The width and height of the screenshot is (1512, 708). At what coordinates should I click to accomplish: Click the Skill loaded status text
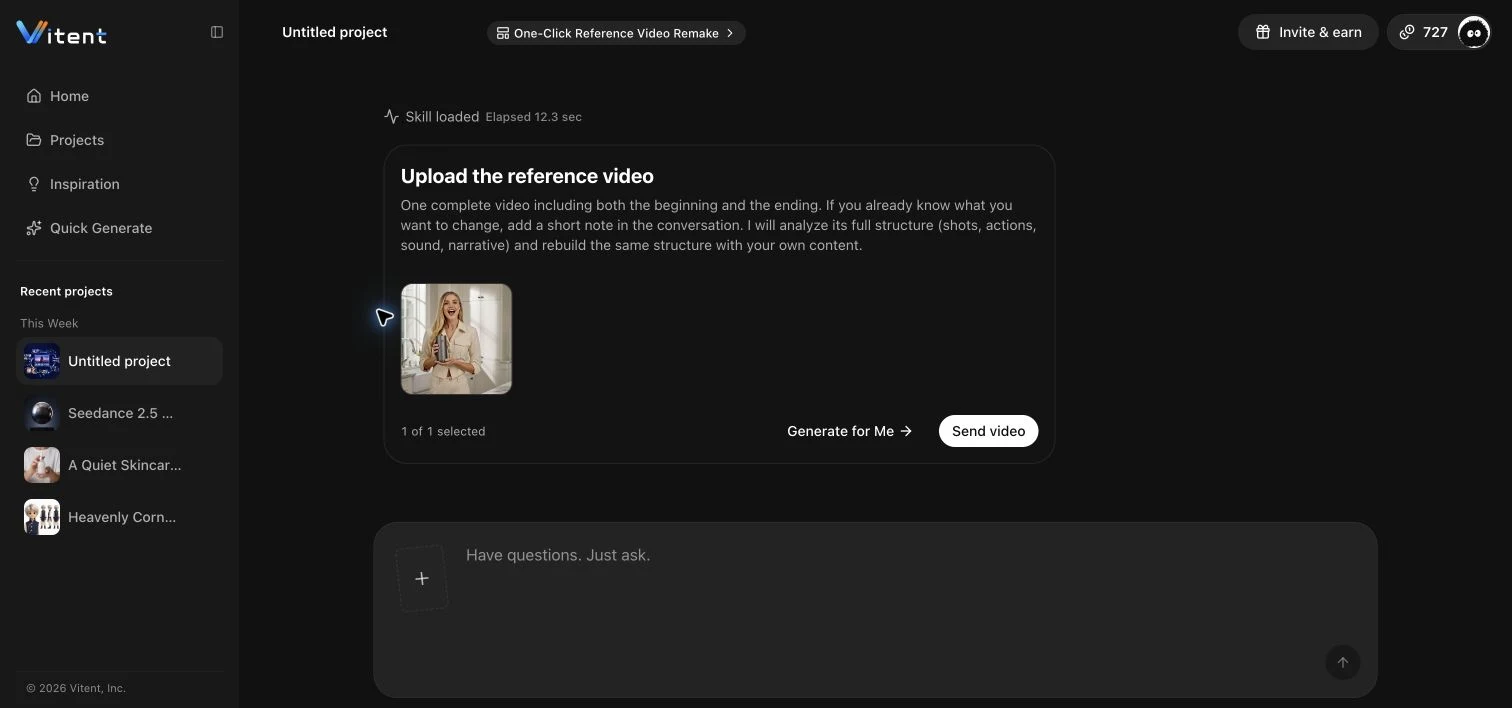pos(442,117)
